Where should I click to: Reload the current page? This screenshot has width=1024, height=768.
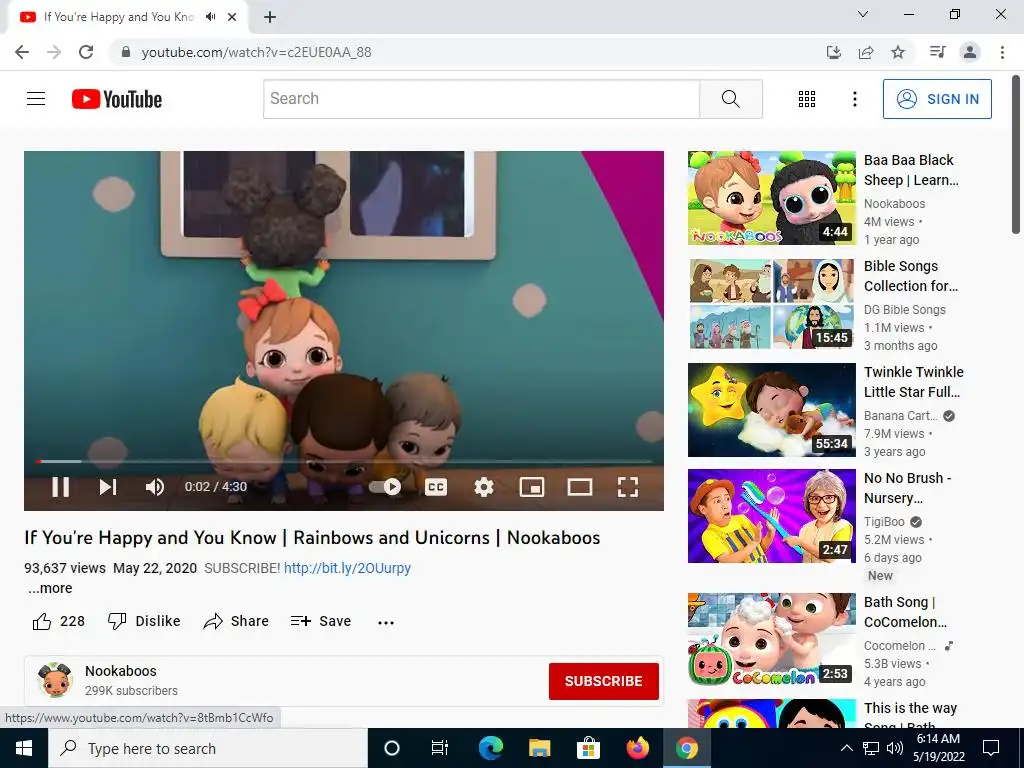[86, 52]
